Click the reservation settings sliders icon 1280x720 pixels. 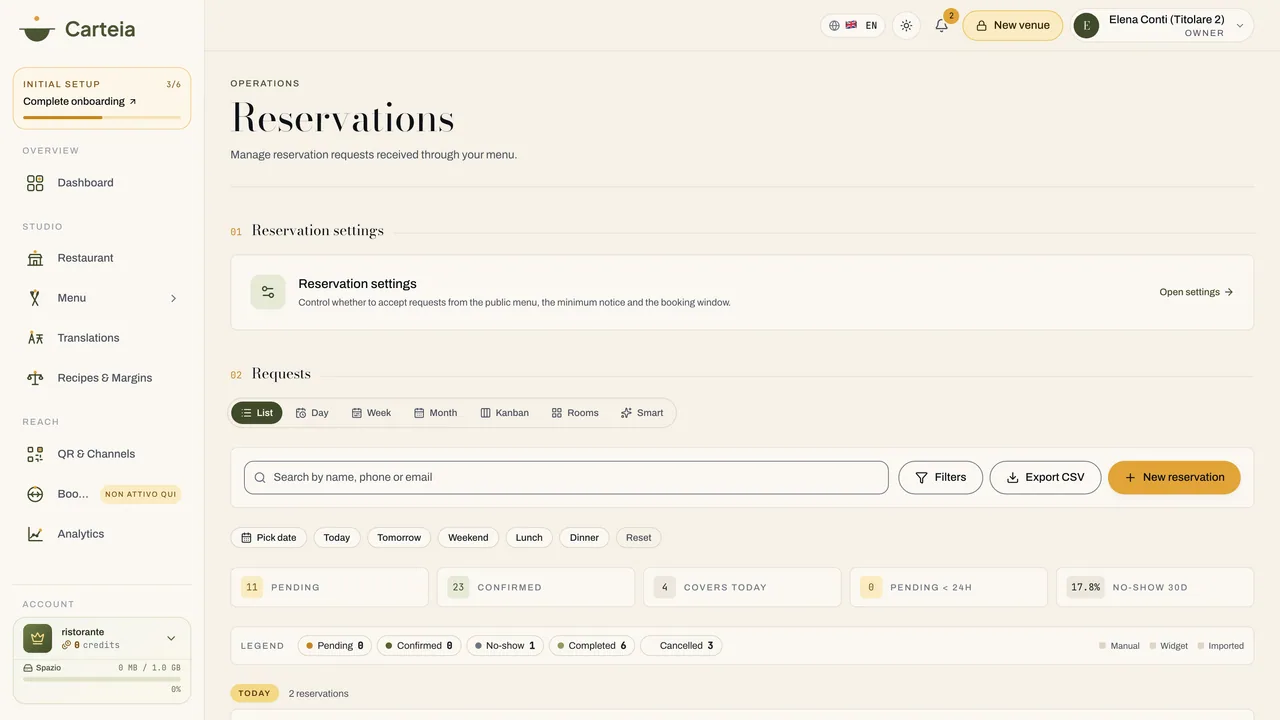268,292
